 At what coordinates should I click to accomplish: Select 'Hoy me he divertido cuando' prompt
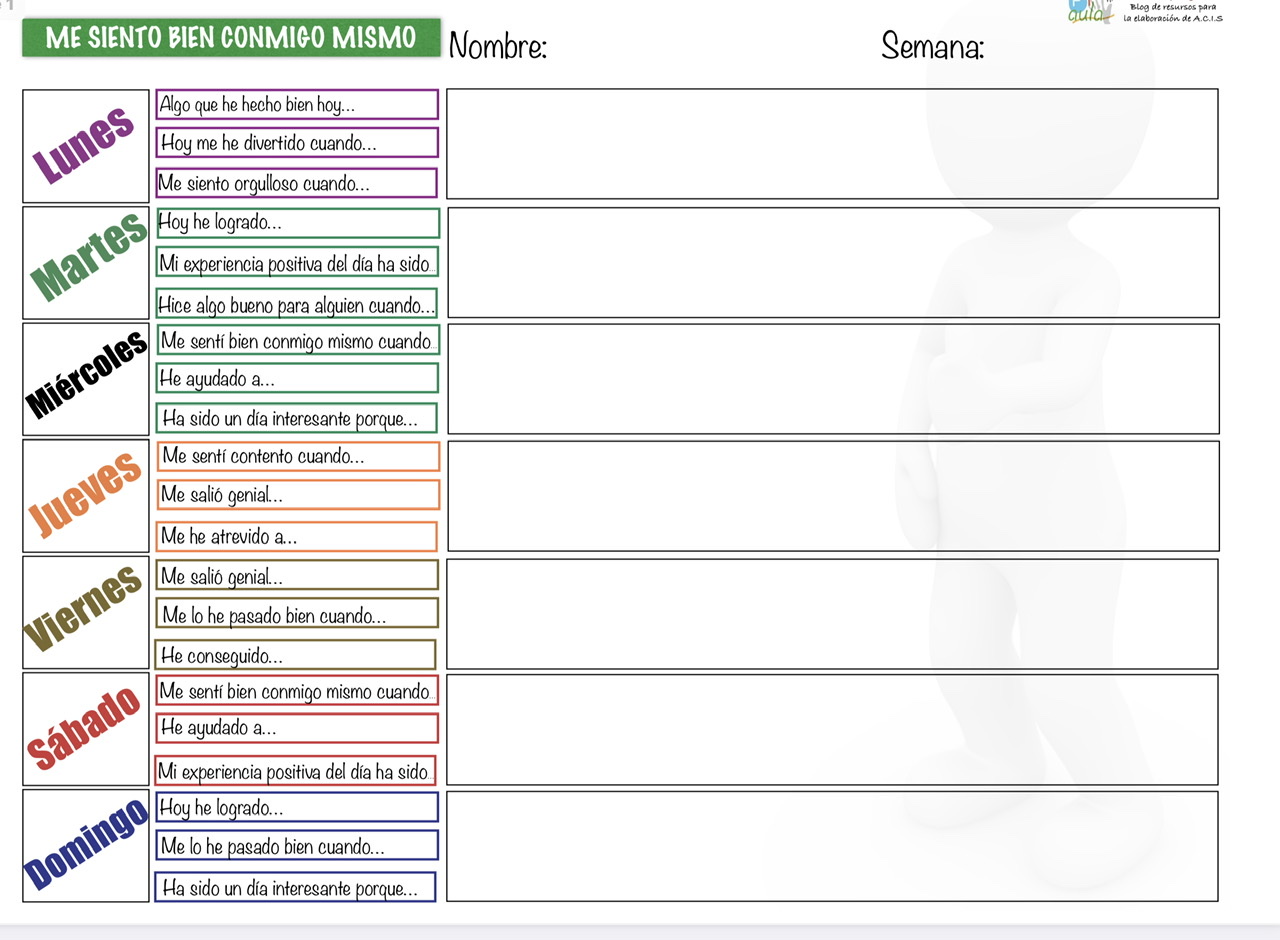click(297, 143)
